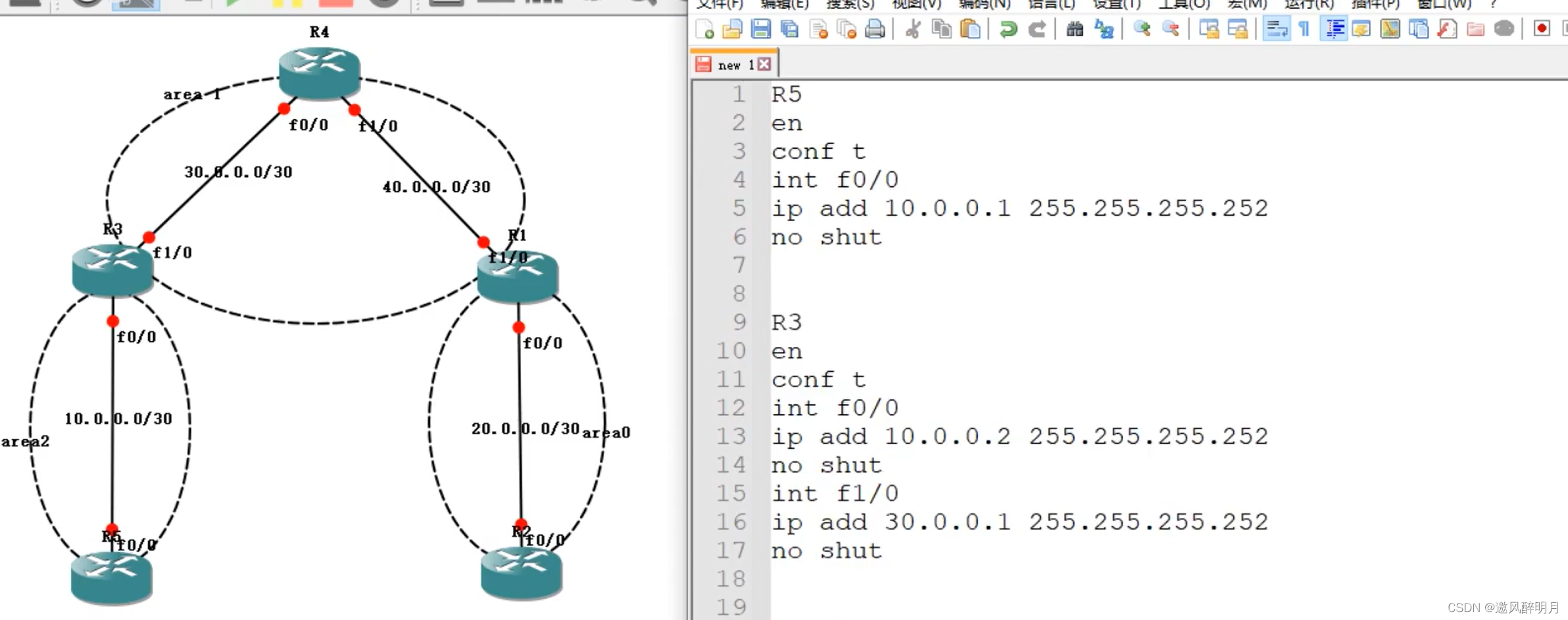Select the 'new 1' document tab
Viewport: 1568px width, 620px height.
(x=735, y=65)
